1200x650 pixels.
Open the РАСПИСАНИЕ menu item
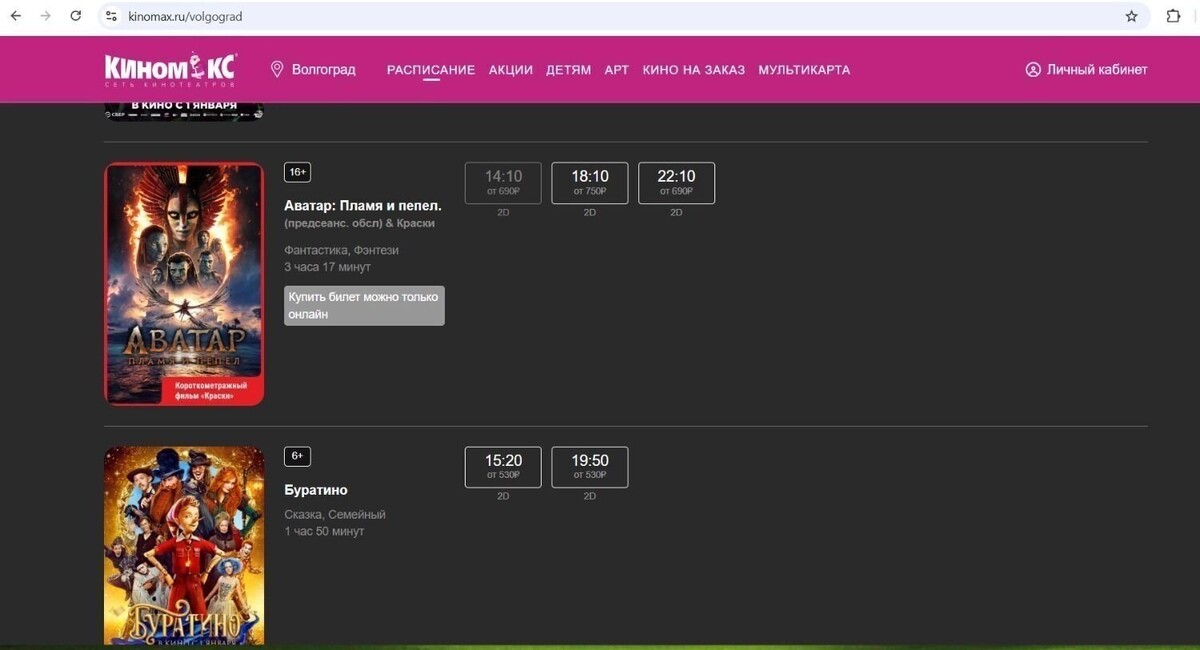click(x=431, y=70)
